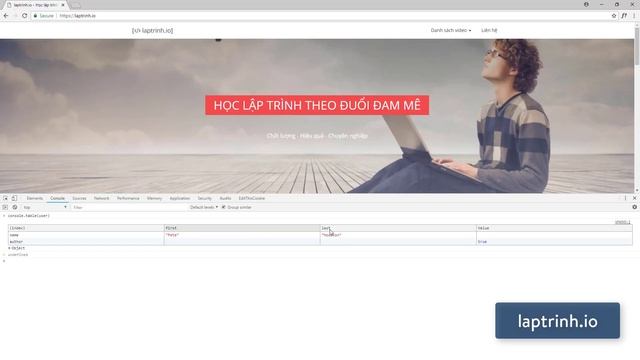
Task: Clear the console
Action: (15, 207)
